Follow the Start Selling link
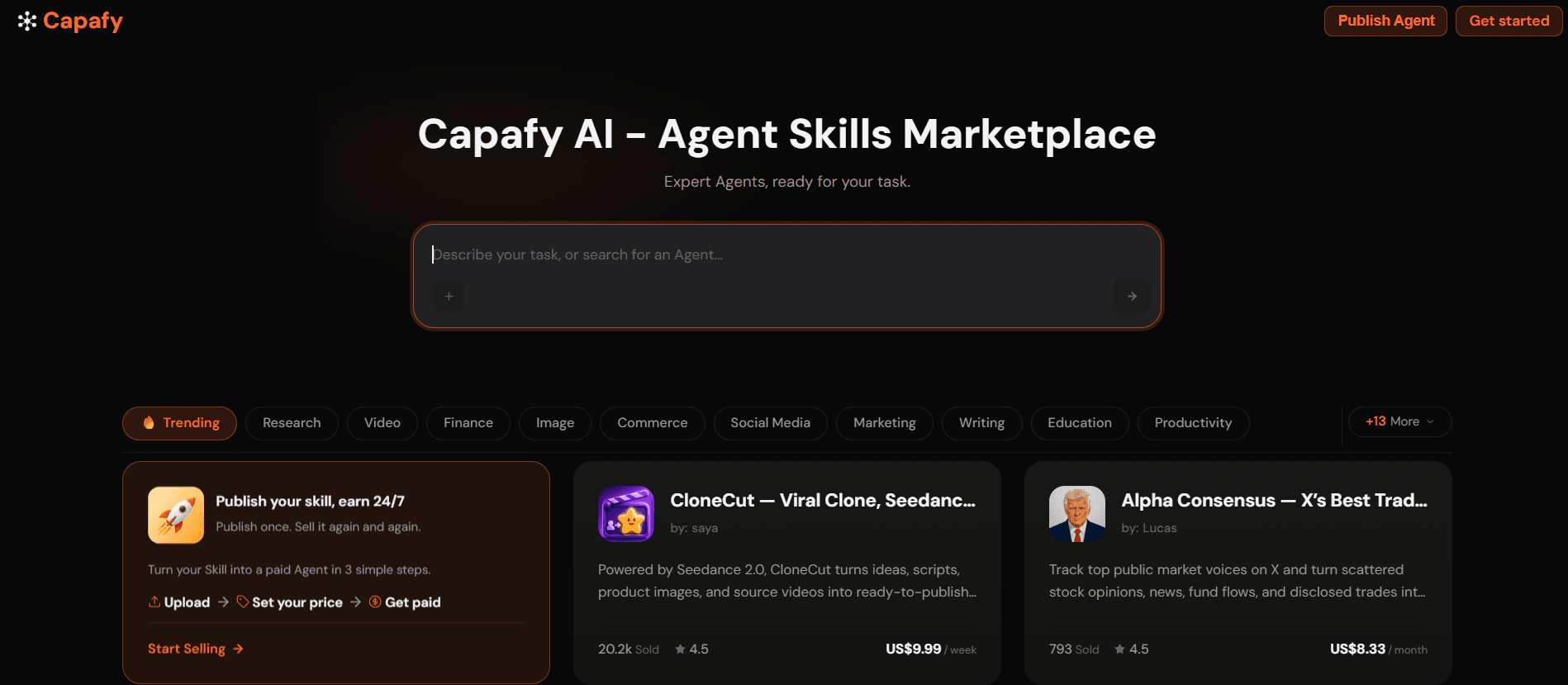The height and width of the screenshot is (685, 1568). pyautogui.click(x=196, y=649)
